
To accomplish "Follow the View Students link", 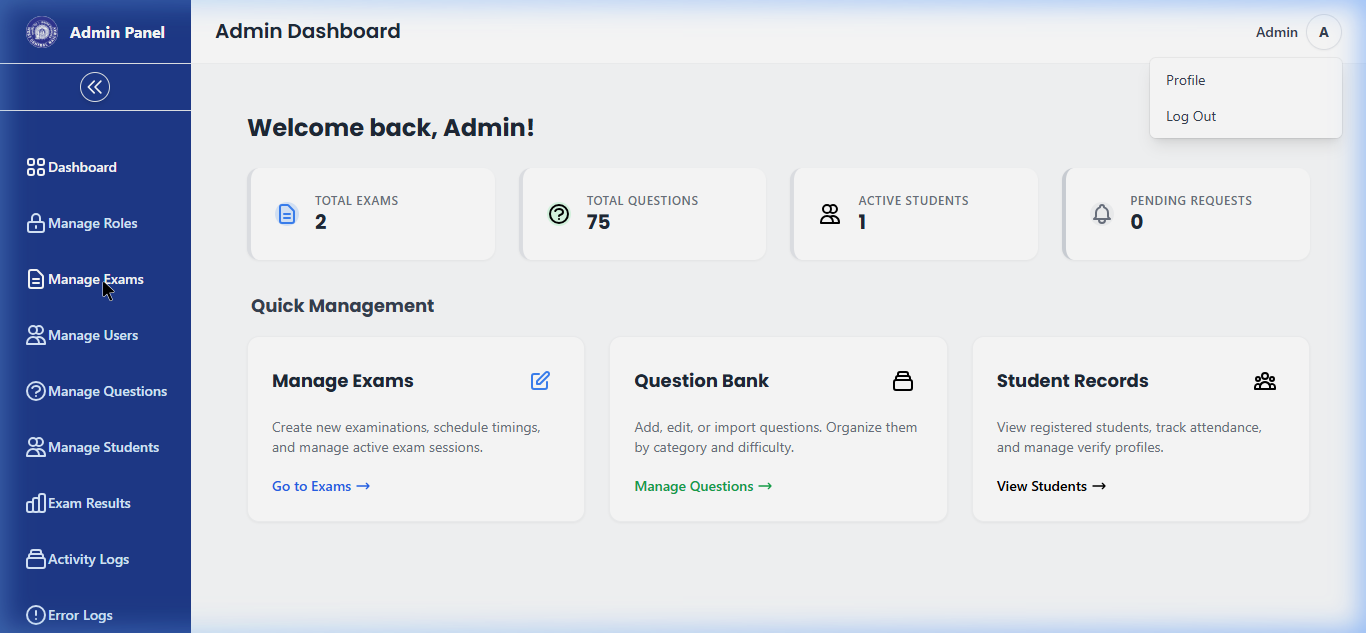I will 1051,486.
